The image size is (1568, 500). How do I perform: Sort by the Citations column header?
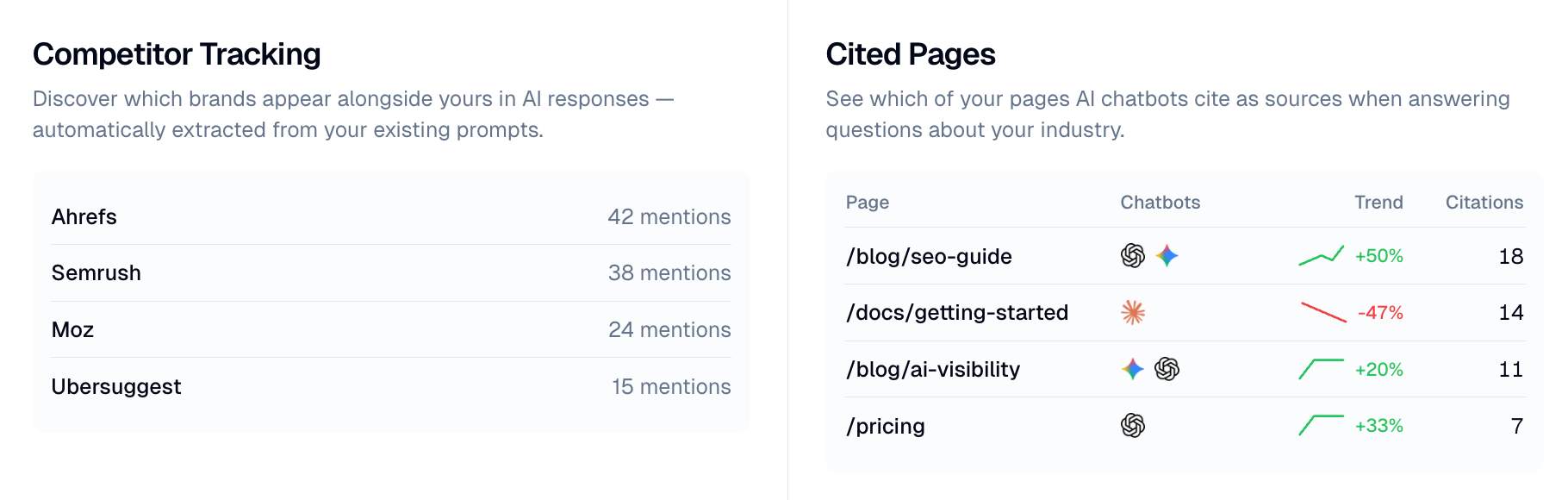point(1484,202)
